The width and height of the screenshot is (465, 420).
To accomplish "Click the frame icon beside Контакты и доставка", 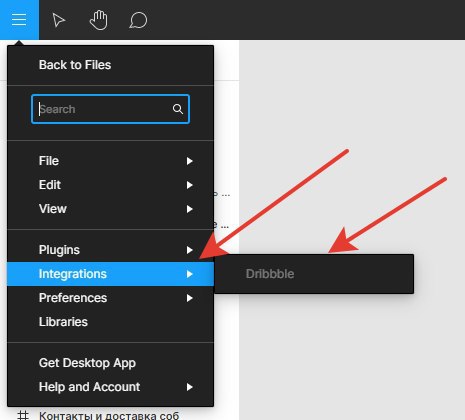I will pos(23,415).
